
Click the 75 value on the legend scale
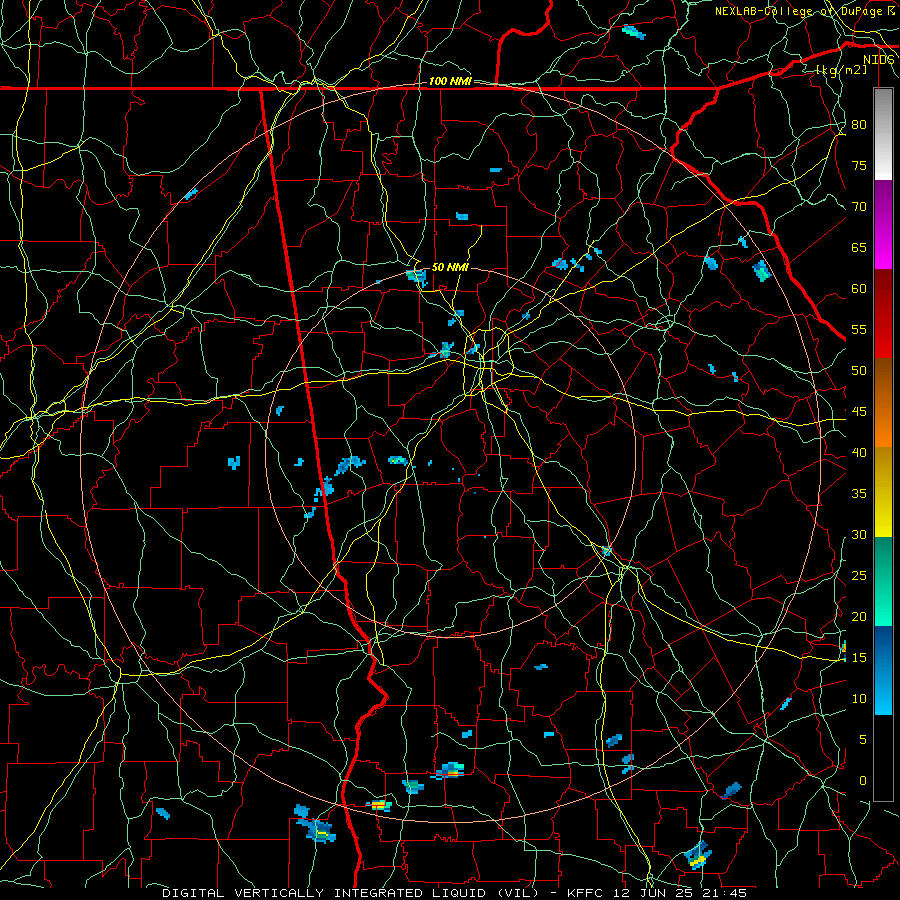(859, 166)
